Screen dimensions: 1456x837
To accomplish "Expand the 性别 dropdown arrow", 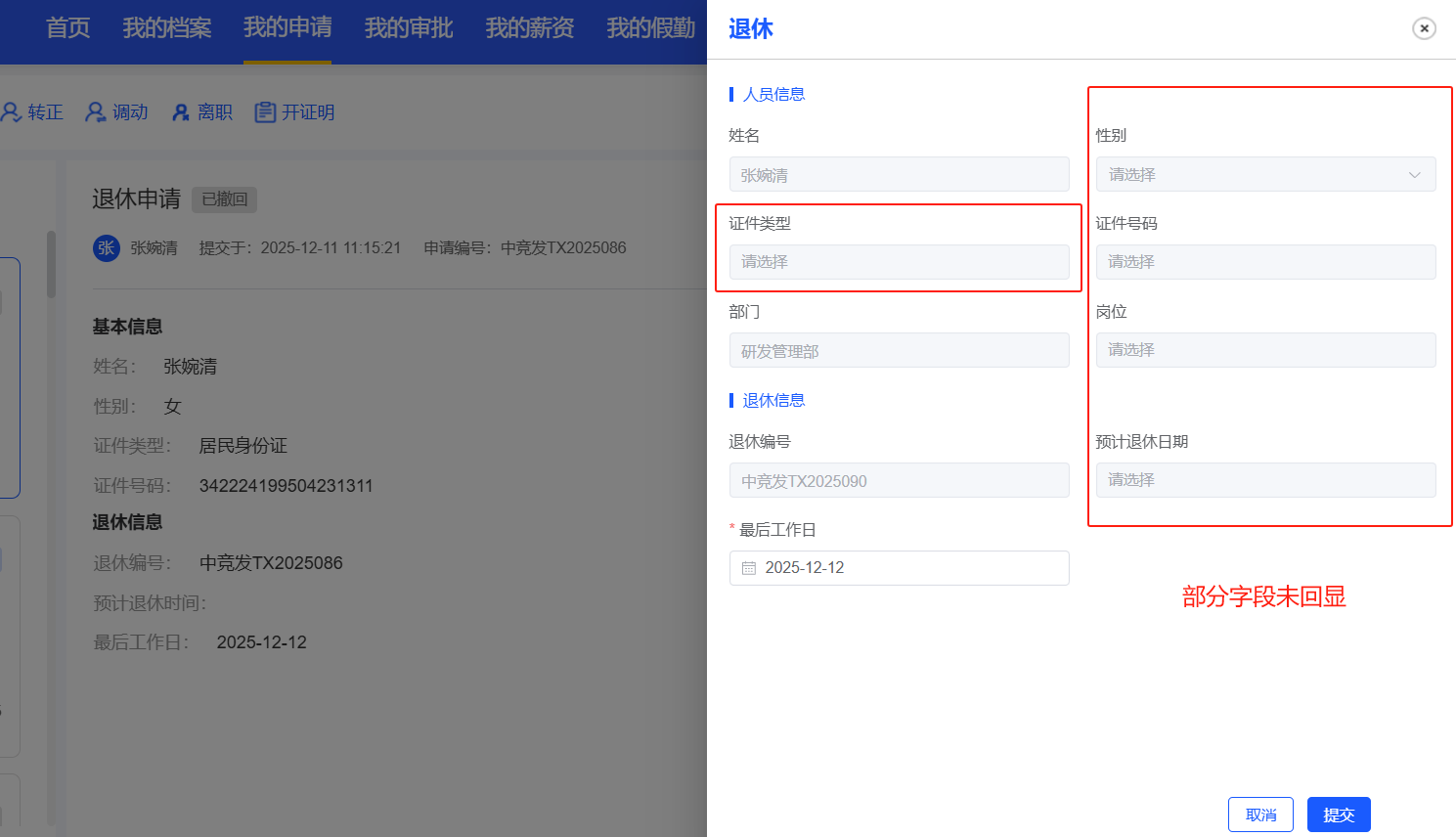I will (1414, 175).
